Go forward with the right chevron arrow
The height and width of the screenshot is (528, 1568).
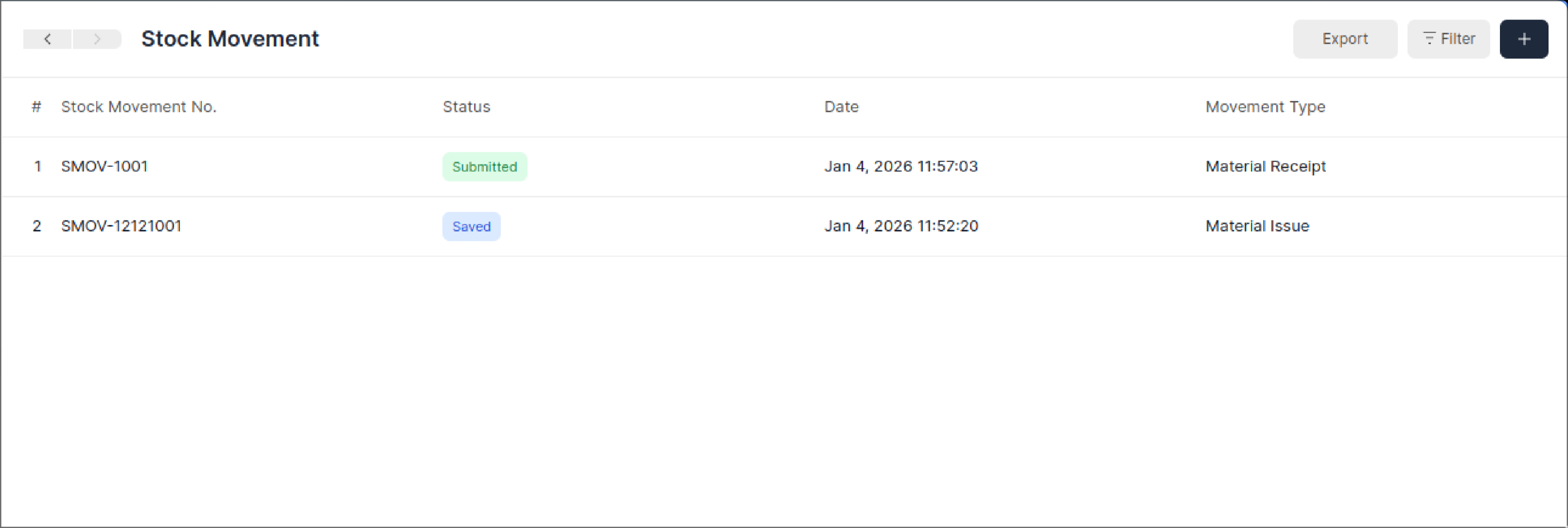(97, 39)
